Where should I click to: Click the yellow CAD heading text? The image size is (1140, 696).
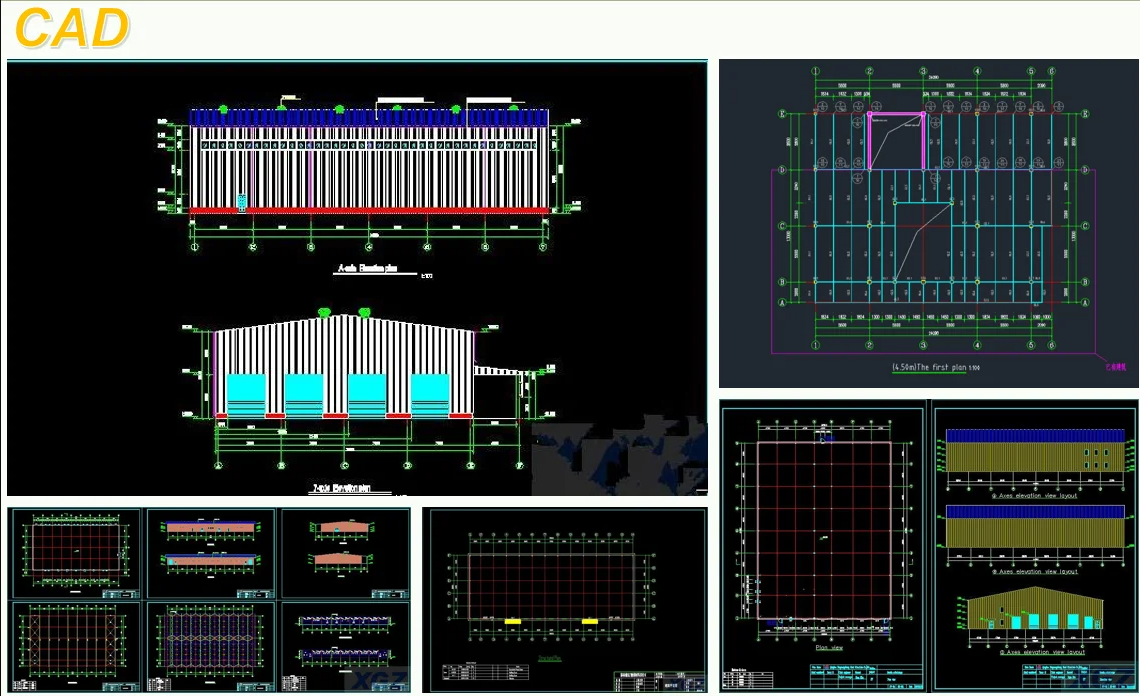tap(72, 28)
